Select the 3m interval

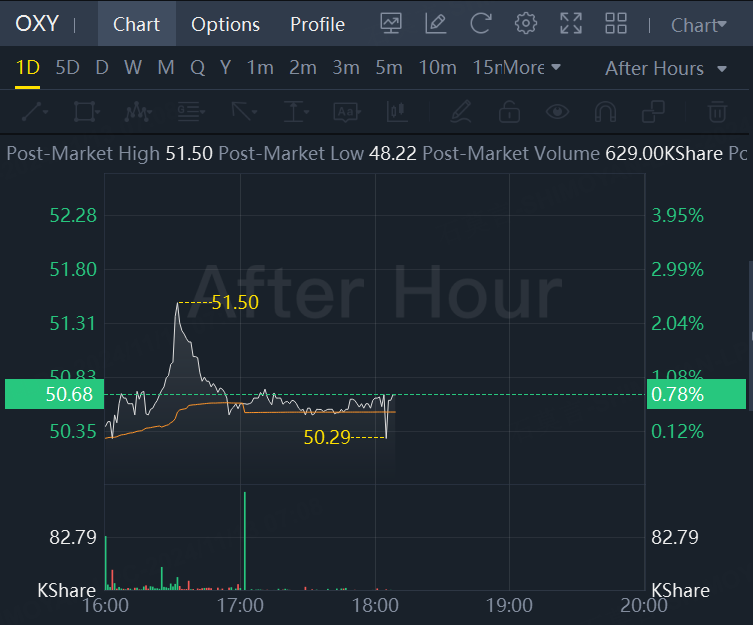coord(346,68)
